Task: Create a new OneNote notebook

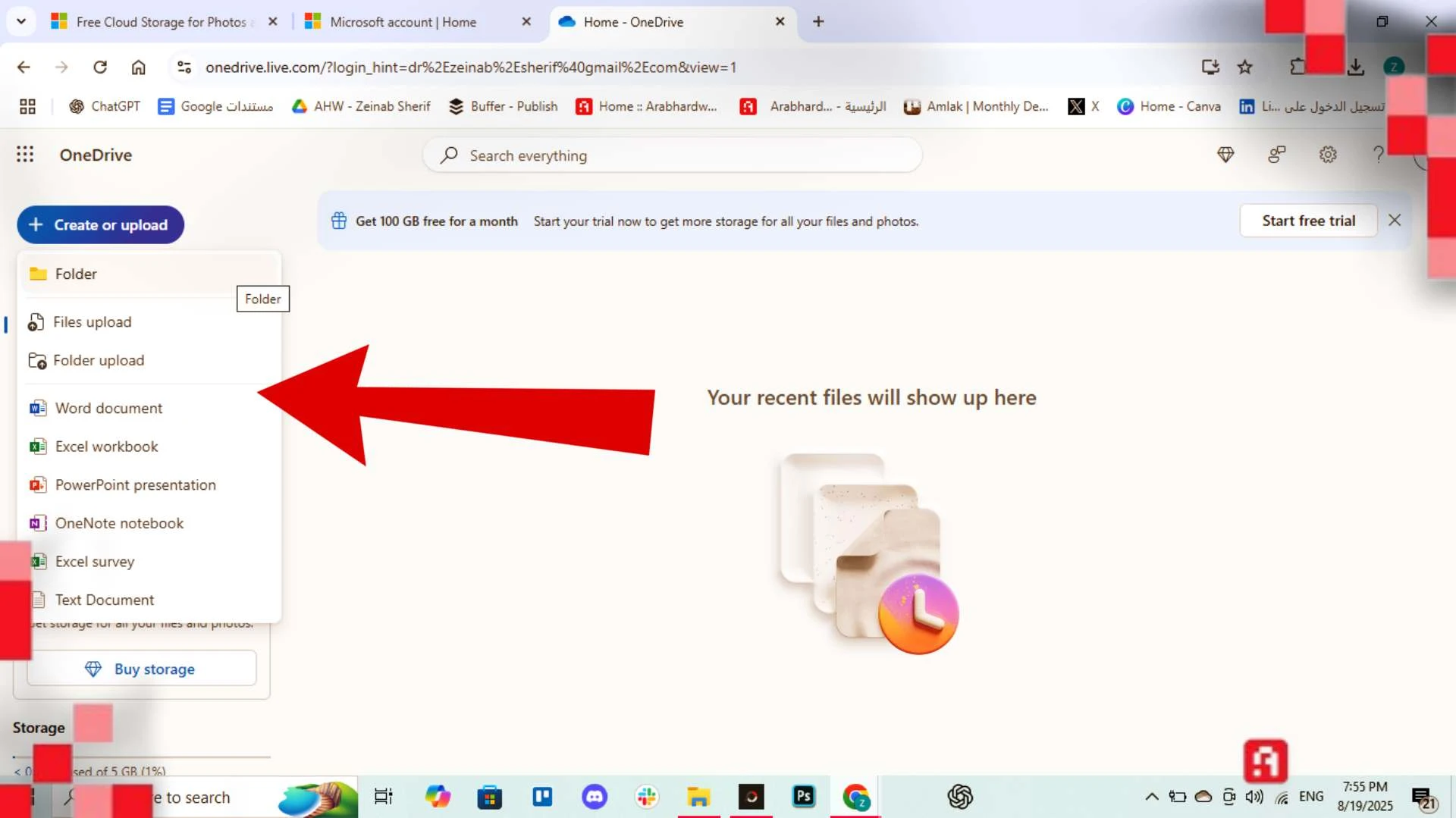Action: 149,523
